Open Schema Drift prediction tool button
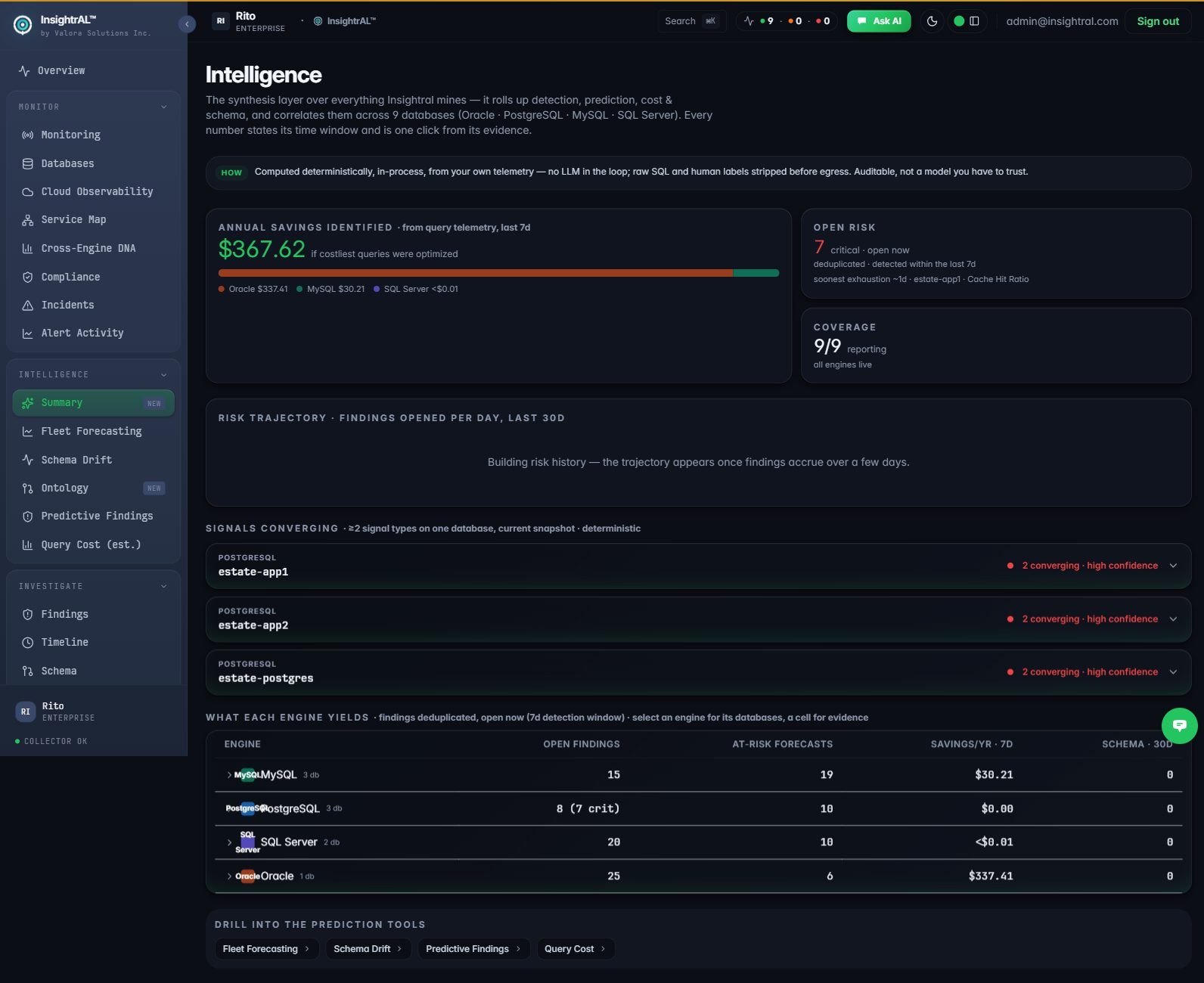This screenshot has width=1204, height=983. 368,949
